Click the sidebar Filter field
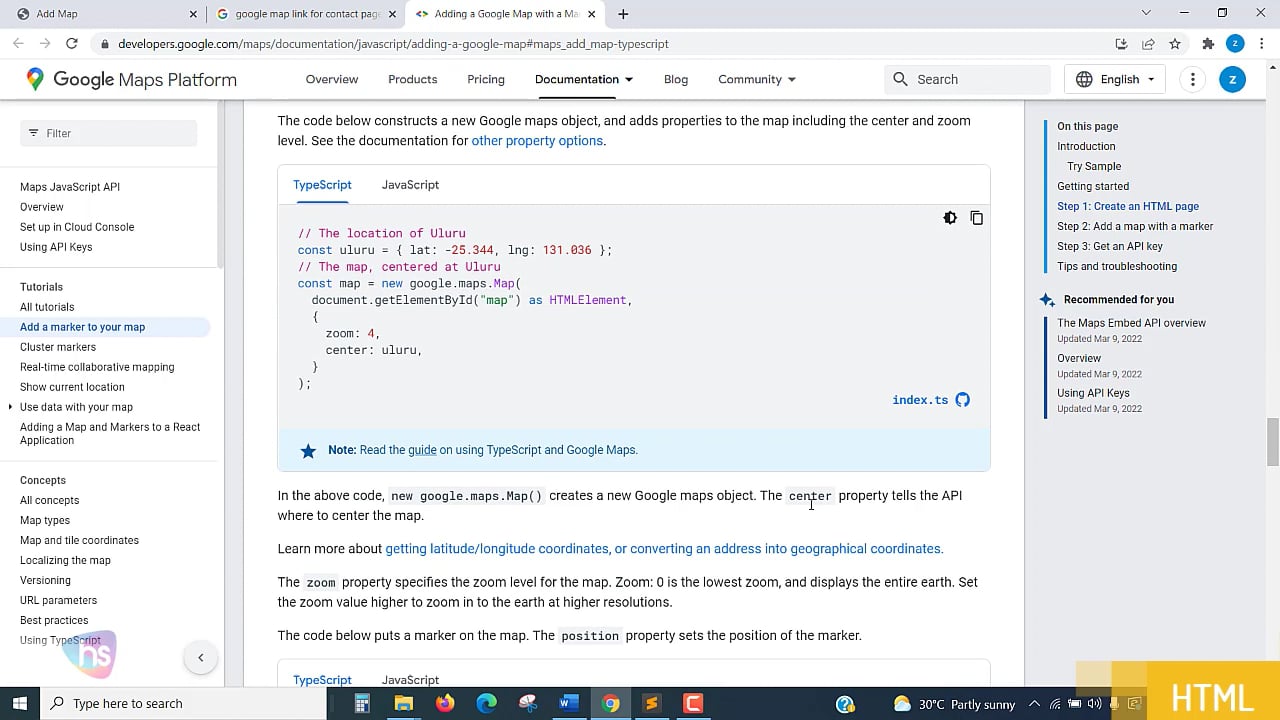Image resolution: width=1280 pixels, height=720 pixels. pyautogui.click(x=108, y=133)
